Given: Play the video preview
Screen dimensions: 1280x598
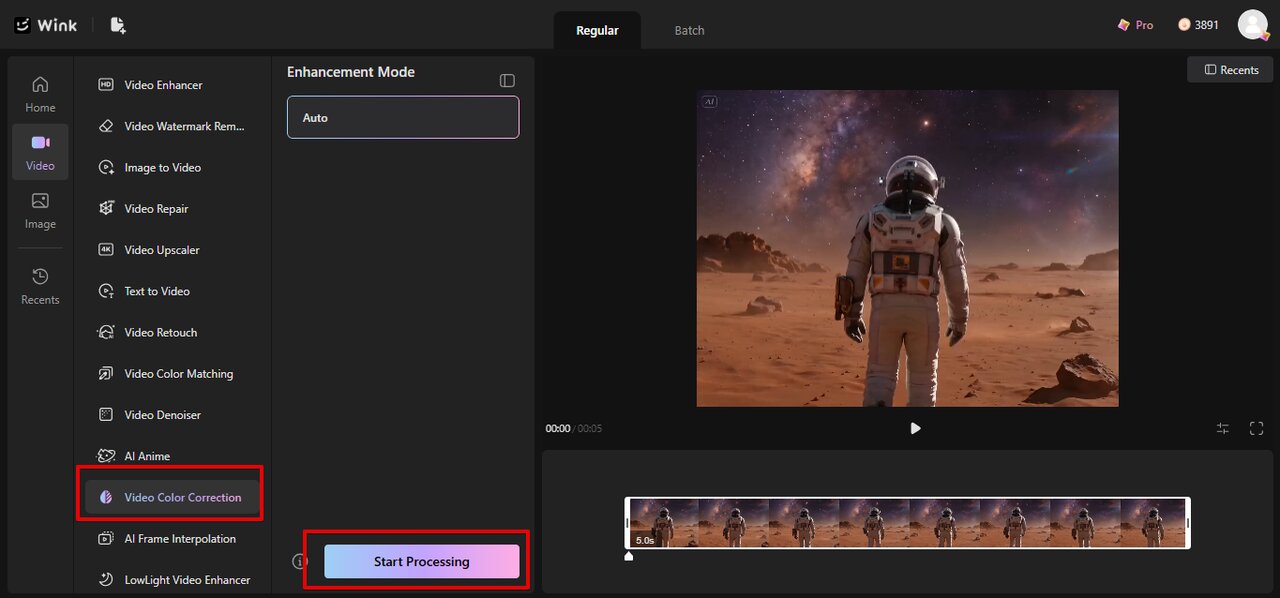Looking at the screenshot, I should point(915,428).
